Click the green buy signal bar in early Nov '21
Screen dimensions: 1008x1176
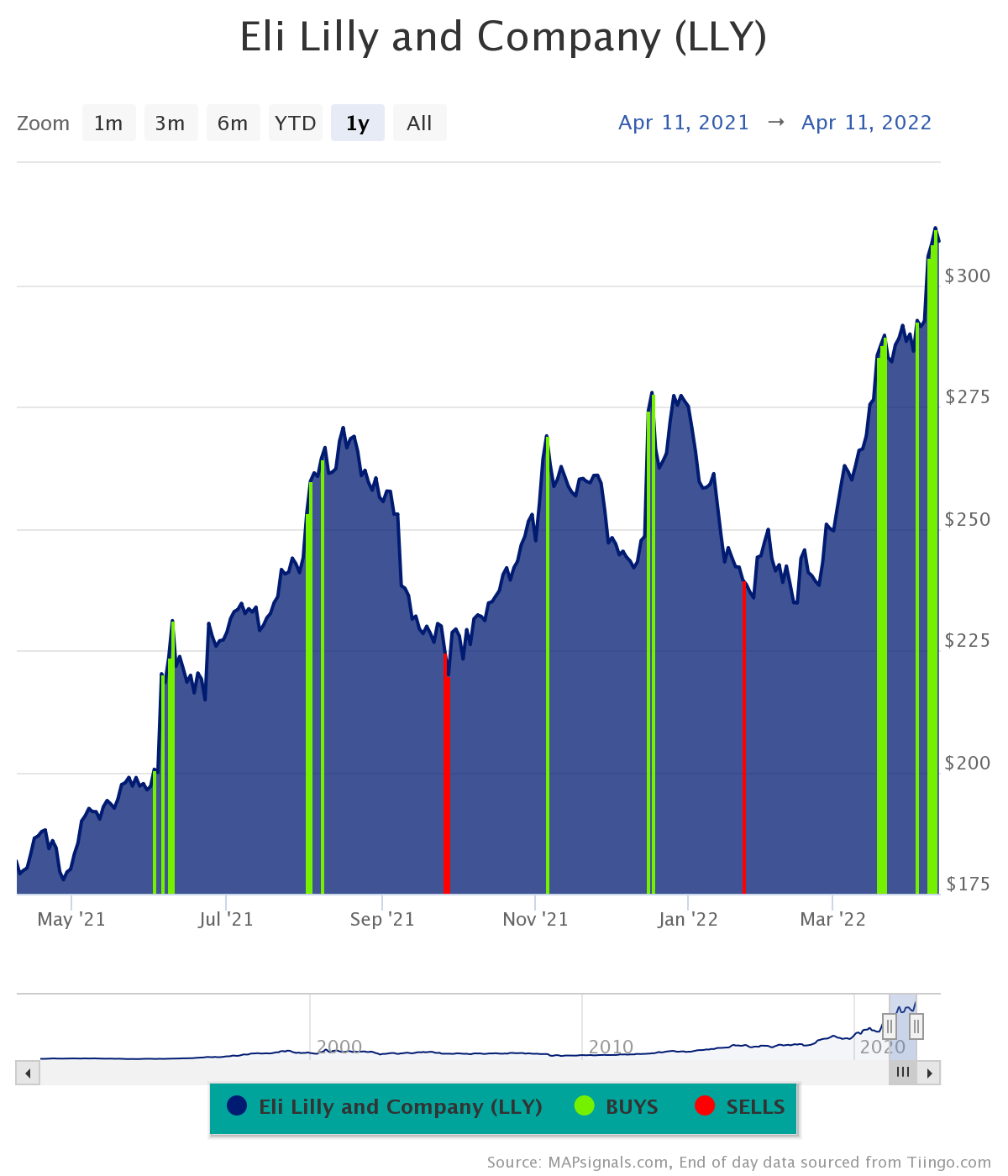pos(547,665)
